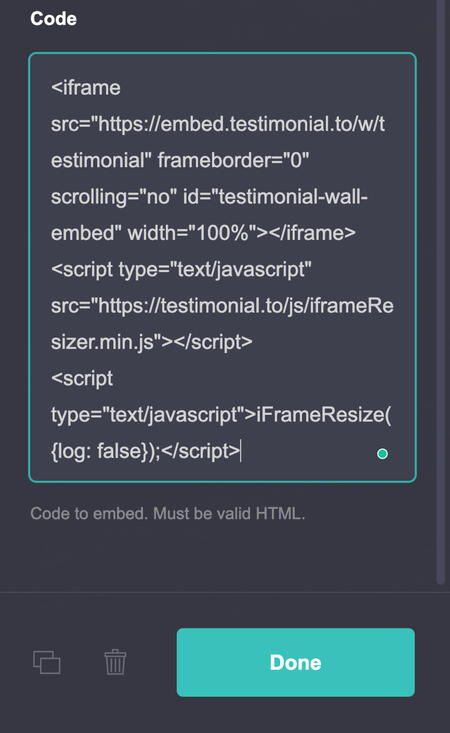Click the "Code to embed. Must be valid HTML." hint
This screenshot has height=733, width=450.
click(x=168, y=514)
